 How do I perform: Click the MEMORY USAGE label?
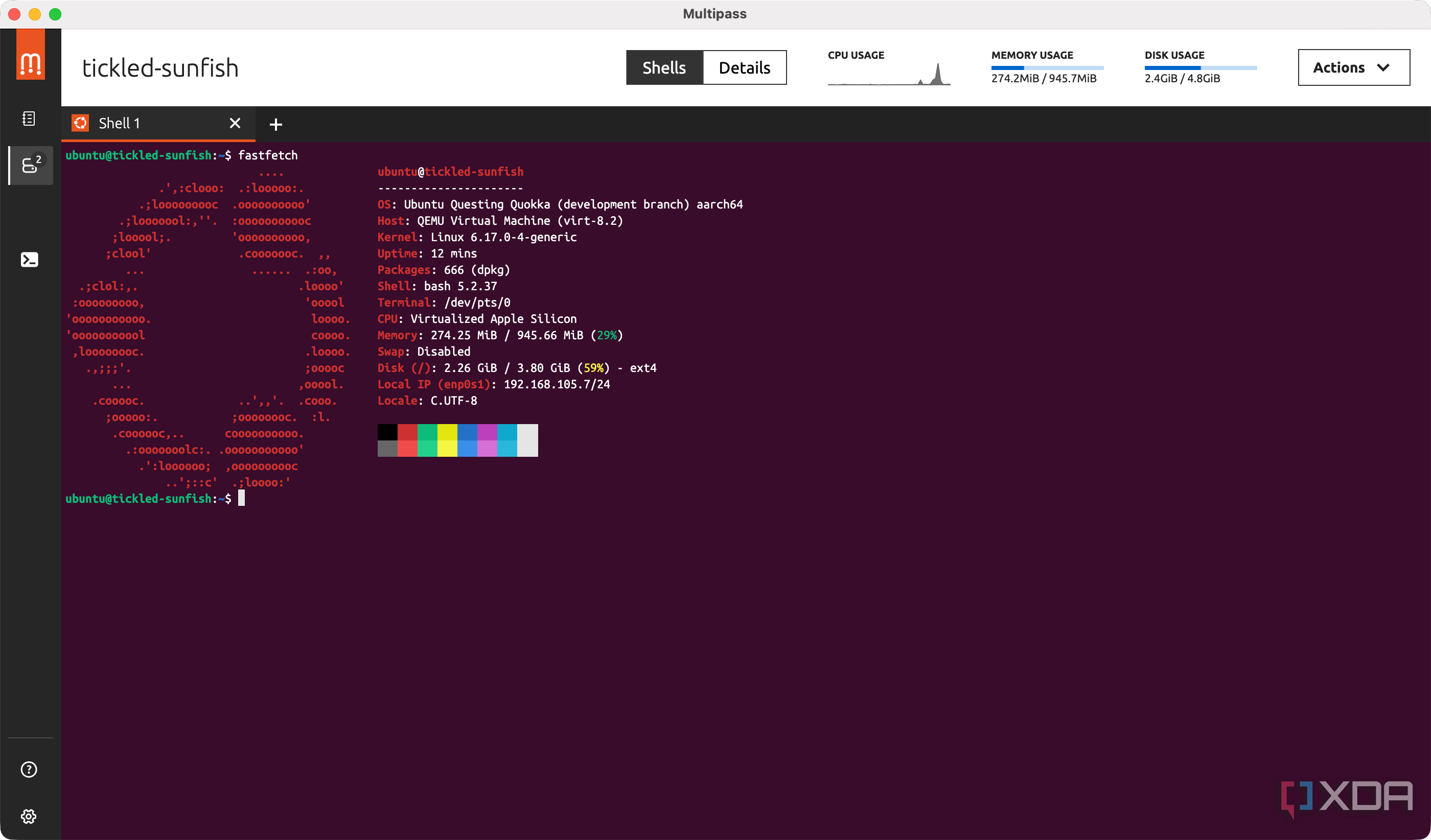tap(1032, 55)
